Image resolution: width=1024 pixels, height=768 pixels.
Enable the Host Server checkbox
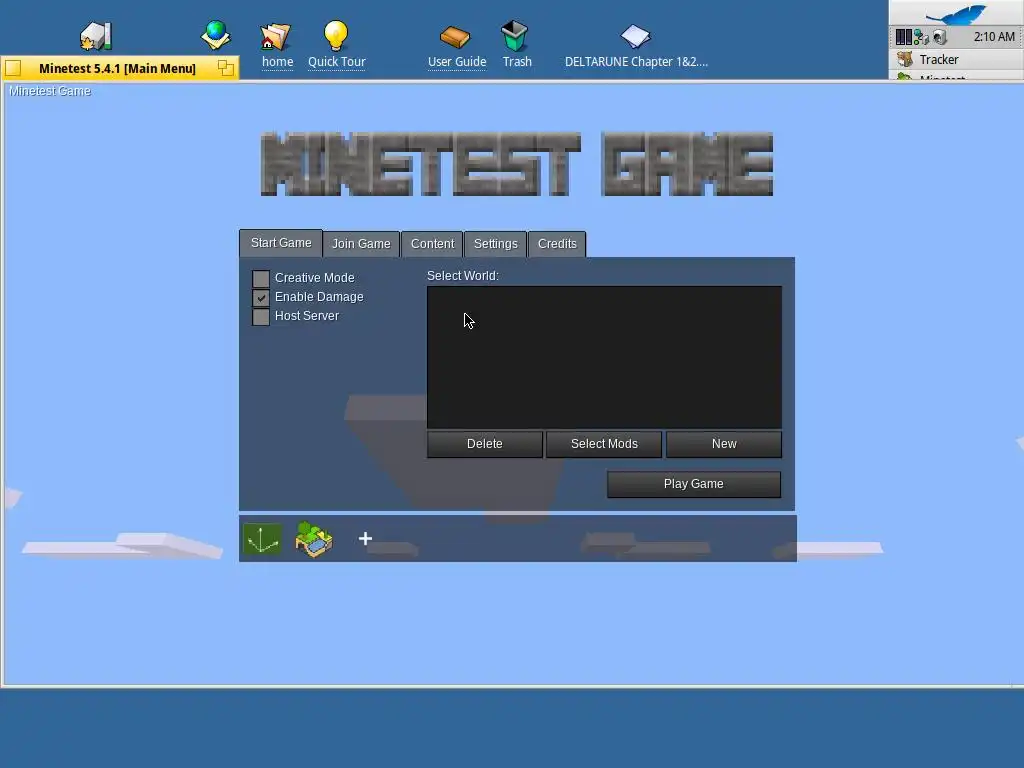[x=261, y=317]
